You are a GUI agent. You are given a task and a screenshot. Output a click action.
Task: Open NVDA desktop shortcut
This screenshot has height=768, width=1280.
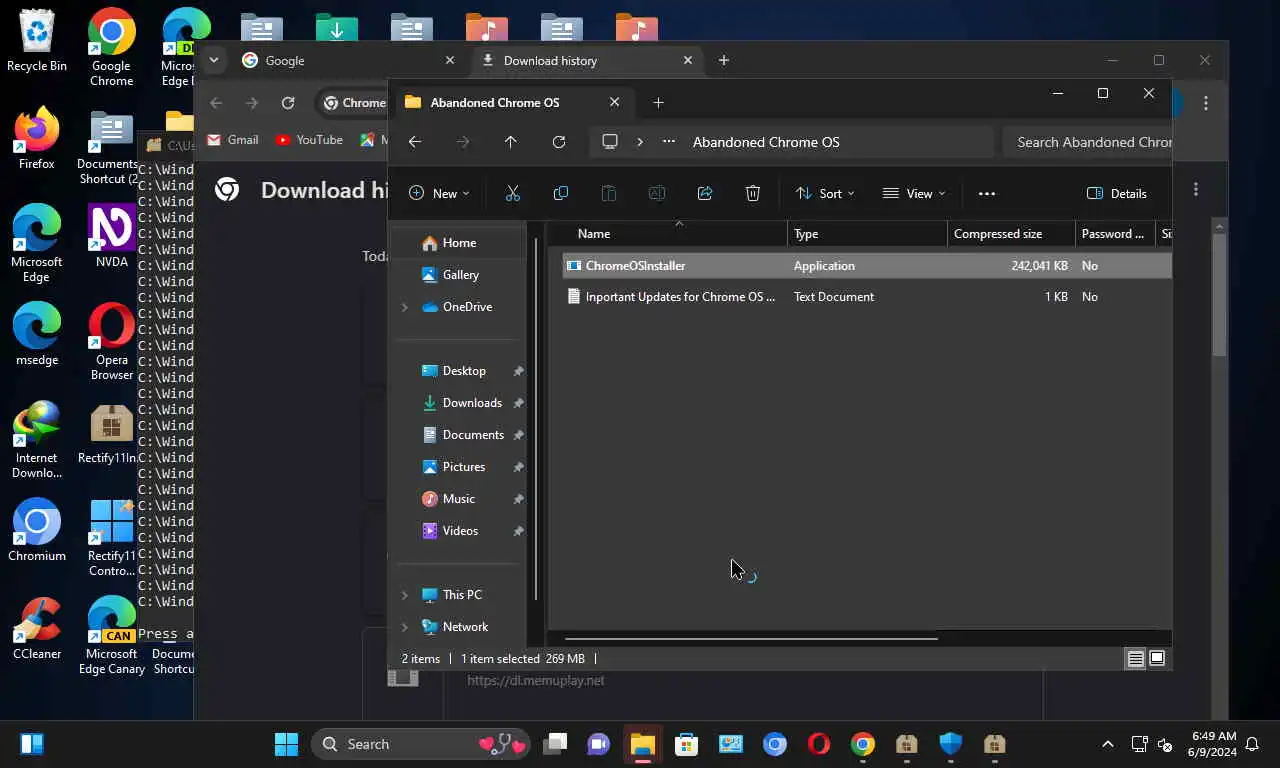pos(112,236)
